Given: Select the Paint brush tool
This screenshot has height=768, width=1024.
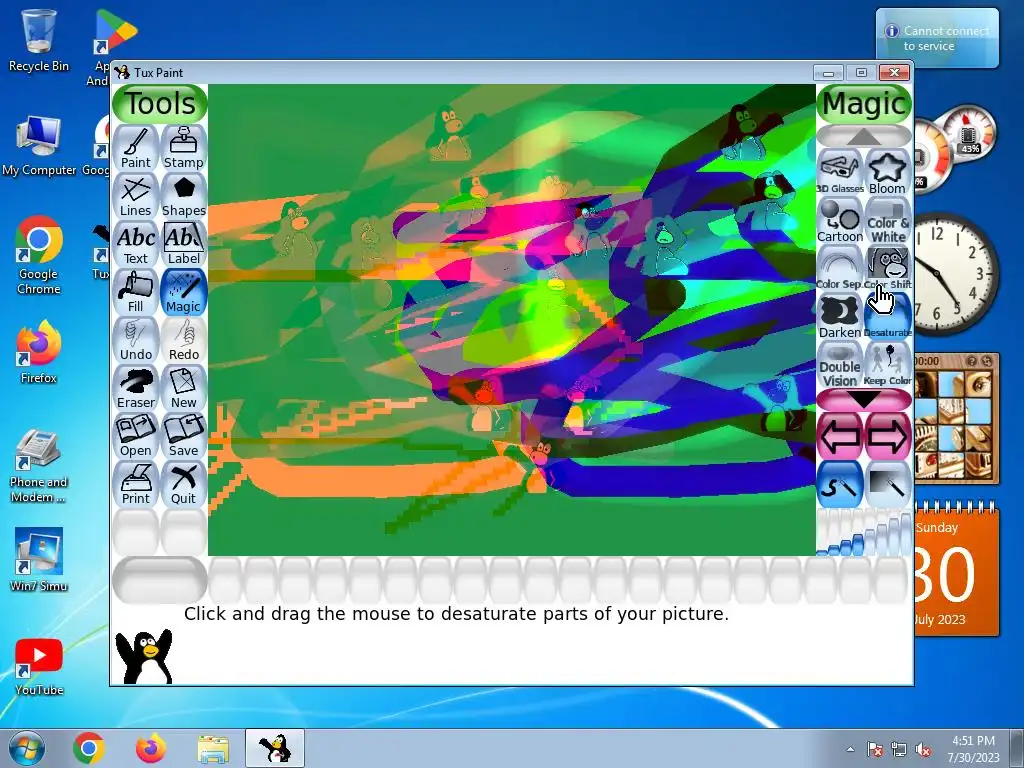Looking at the screenshot, I should pyautogui.click(x=136, y=148).
